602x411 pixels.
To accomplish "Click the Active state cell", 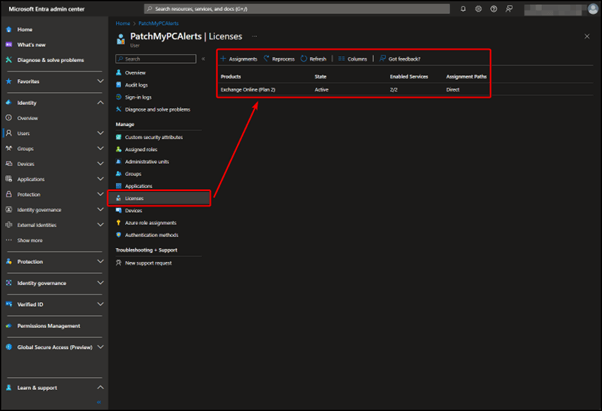I will coord(321,90).
